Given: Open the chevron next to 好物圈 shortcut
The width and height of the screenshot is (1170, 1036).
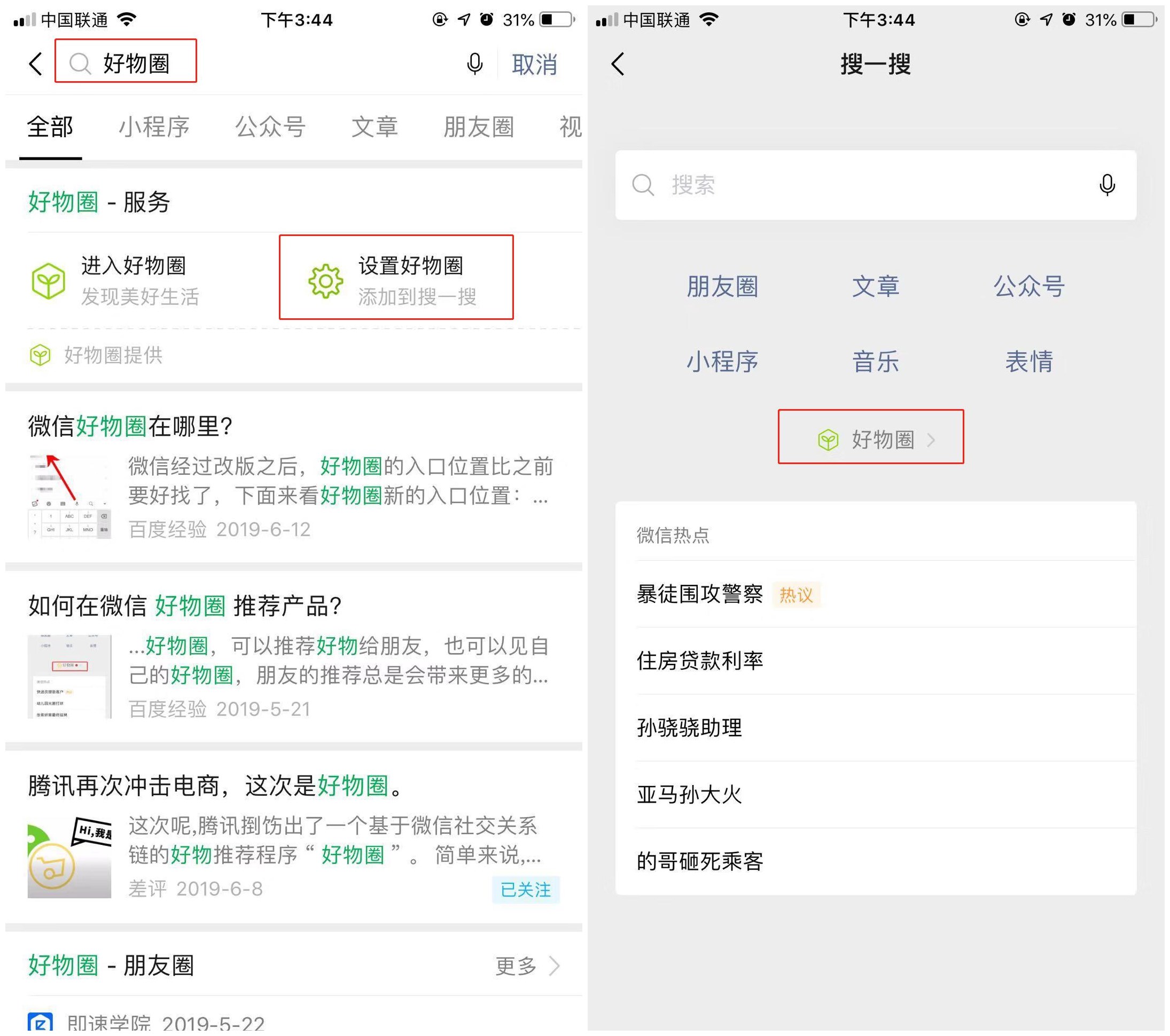Looking at the screenshot, I should pos(931,440).
